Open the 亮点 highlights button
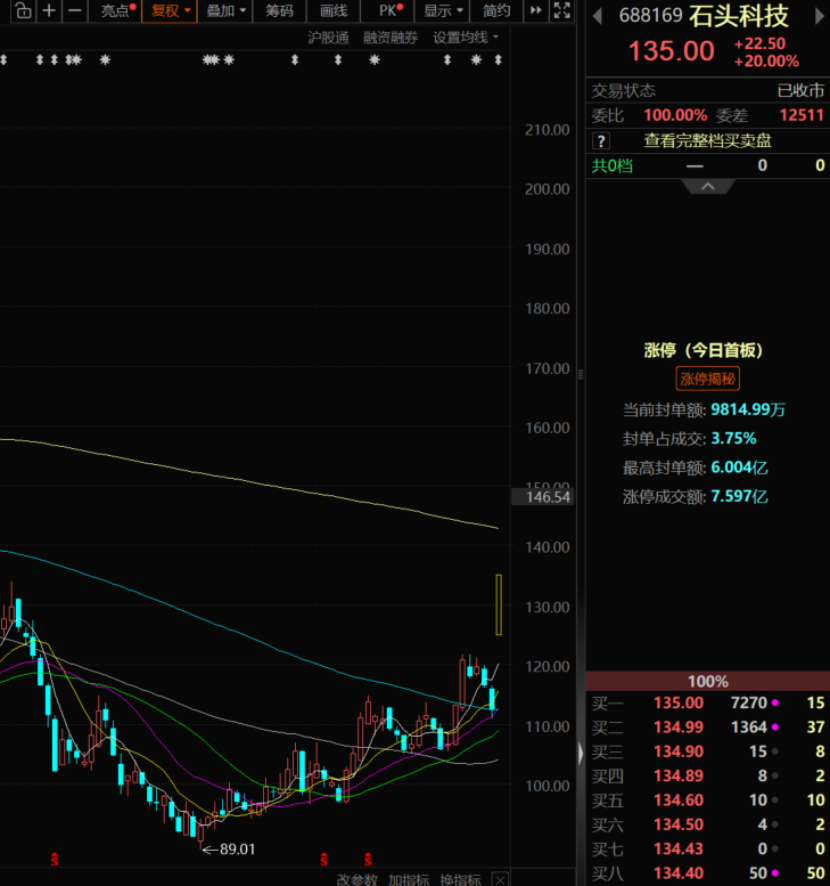This screenshot has width=830, height=886. coord(117,10)
